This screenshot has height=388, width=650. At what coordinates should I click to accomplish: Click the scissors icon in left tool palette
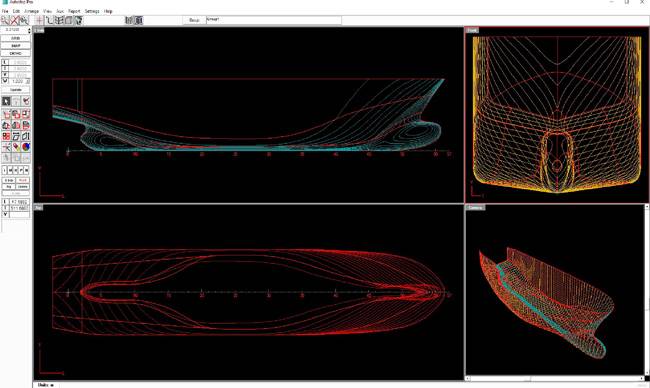[x=6, y=147]
